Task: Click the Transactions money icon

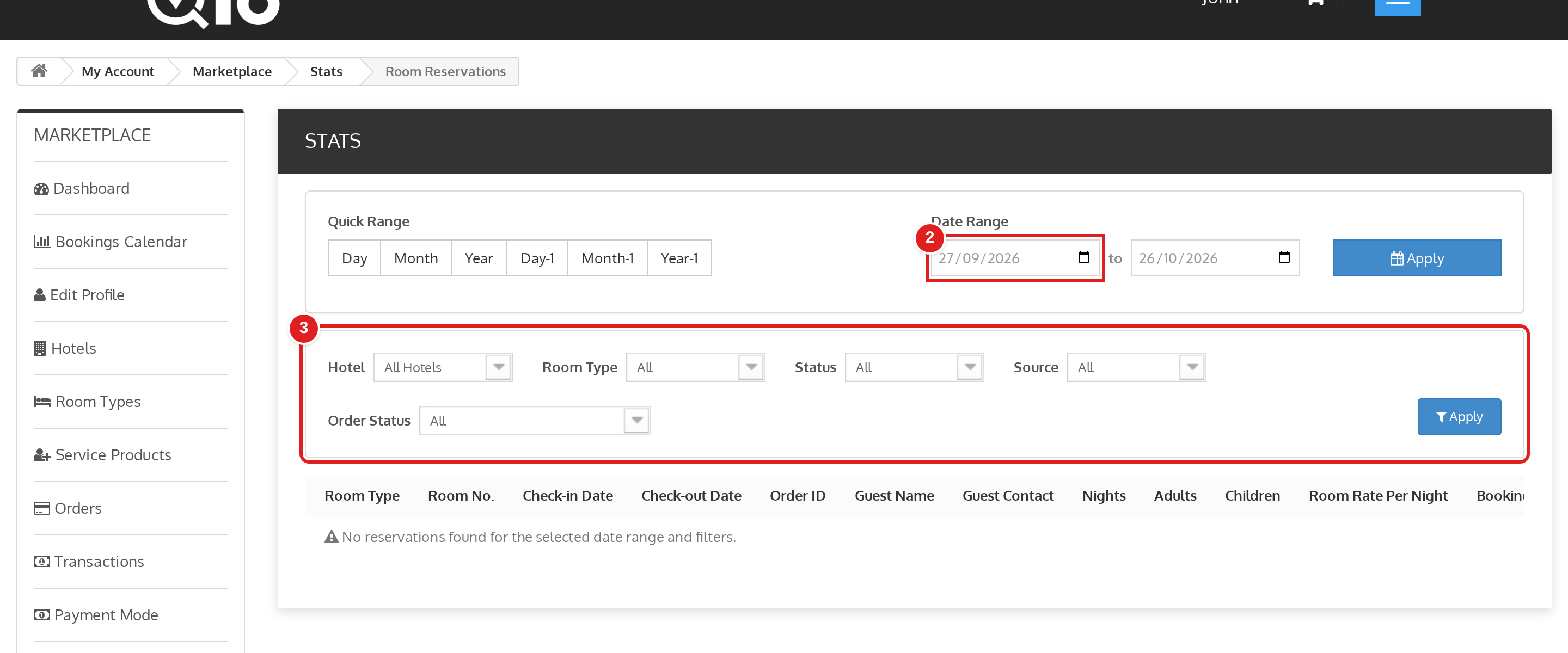Action: pyautogui.click(x=41, y=562)
